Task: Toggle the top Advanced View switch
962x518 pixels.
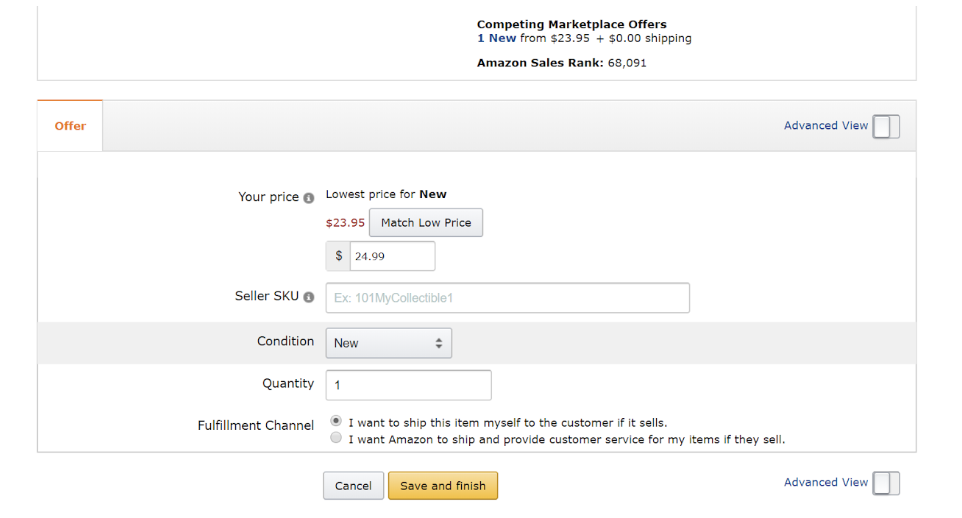Action: point(886,126)
